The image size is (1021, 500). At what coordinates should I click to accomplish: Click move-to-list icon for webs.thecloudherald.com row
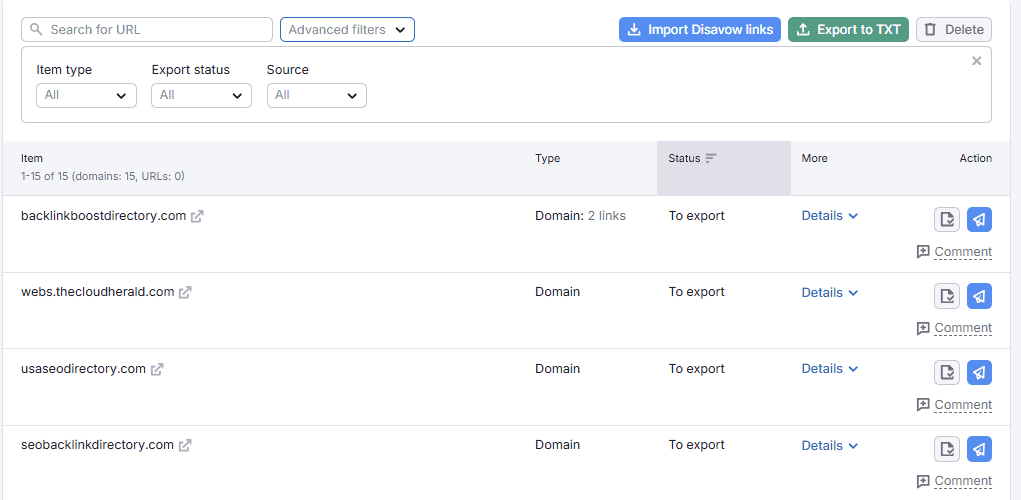[x=946, y=296]
